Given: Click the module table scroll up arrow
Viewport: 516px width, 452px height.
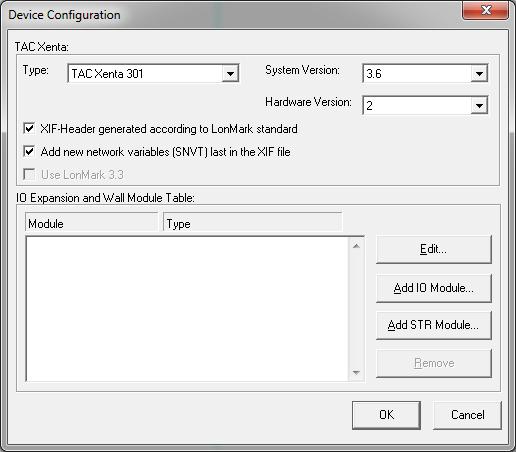Looking at the screenshot, I should (x=356, y=246).
